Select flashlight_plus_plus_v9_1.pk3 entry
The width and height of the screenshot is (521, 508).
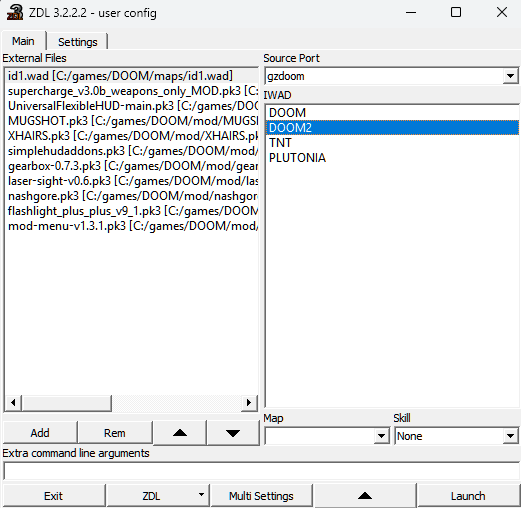click(132, 211)
